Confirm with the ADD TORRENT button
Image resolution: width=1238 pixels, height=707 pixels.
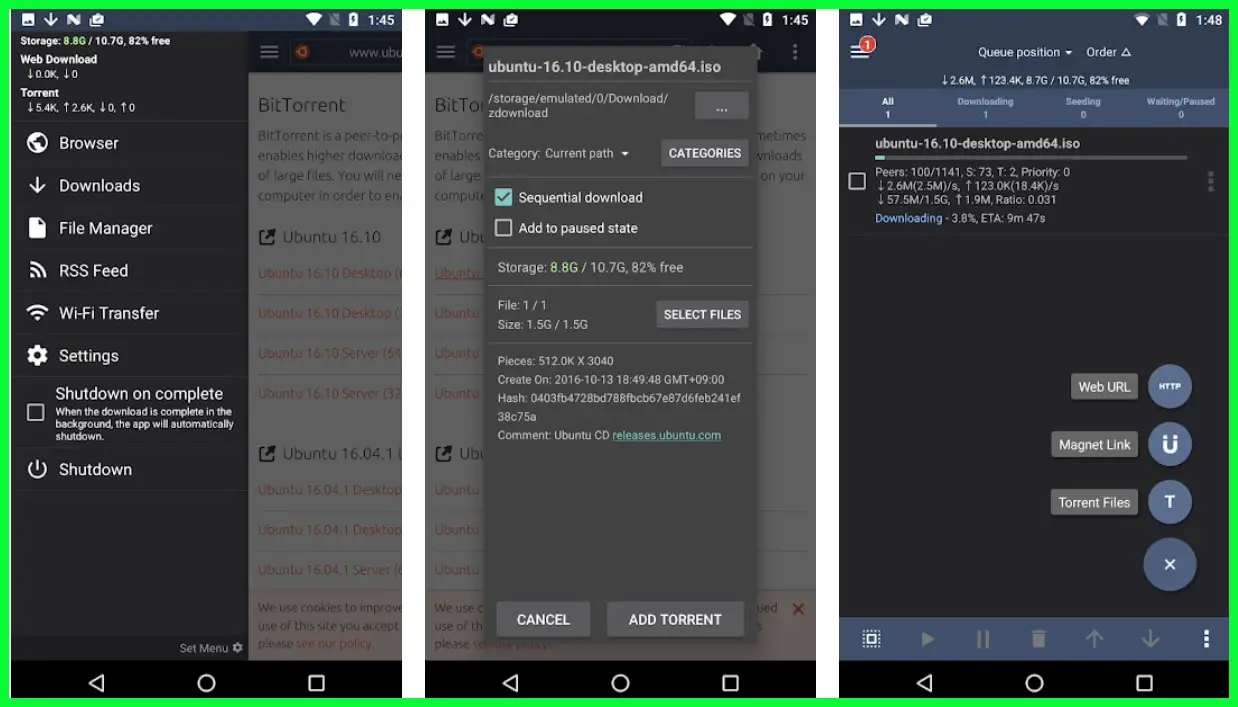675,620
